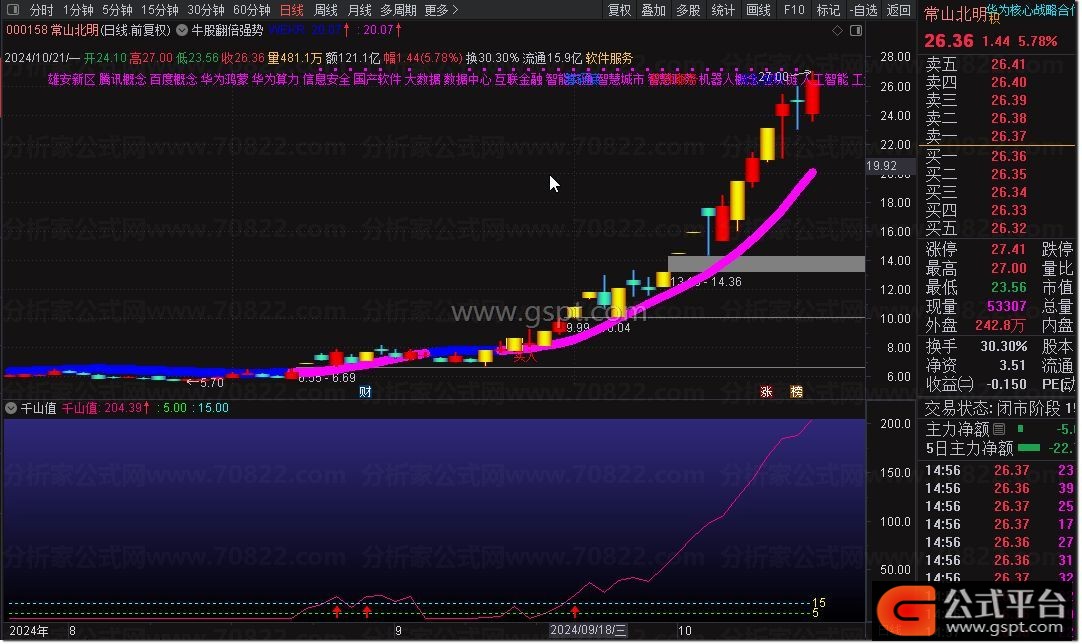This screenshot has width=1082, height=644.
Task: Click the 复权 adjustment button
Action: pos(620,10)
